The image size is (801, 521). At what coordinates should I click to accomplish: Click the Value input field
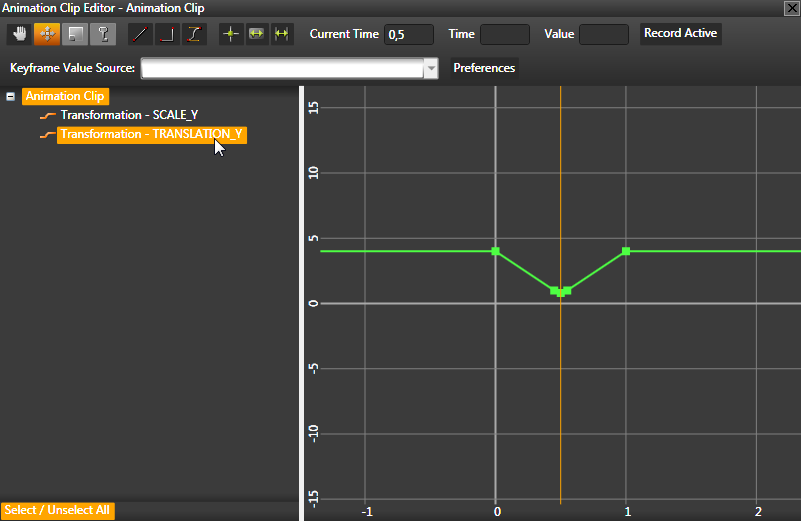[x=604, y=35]
